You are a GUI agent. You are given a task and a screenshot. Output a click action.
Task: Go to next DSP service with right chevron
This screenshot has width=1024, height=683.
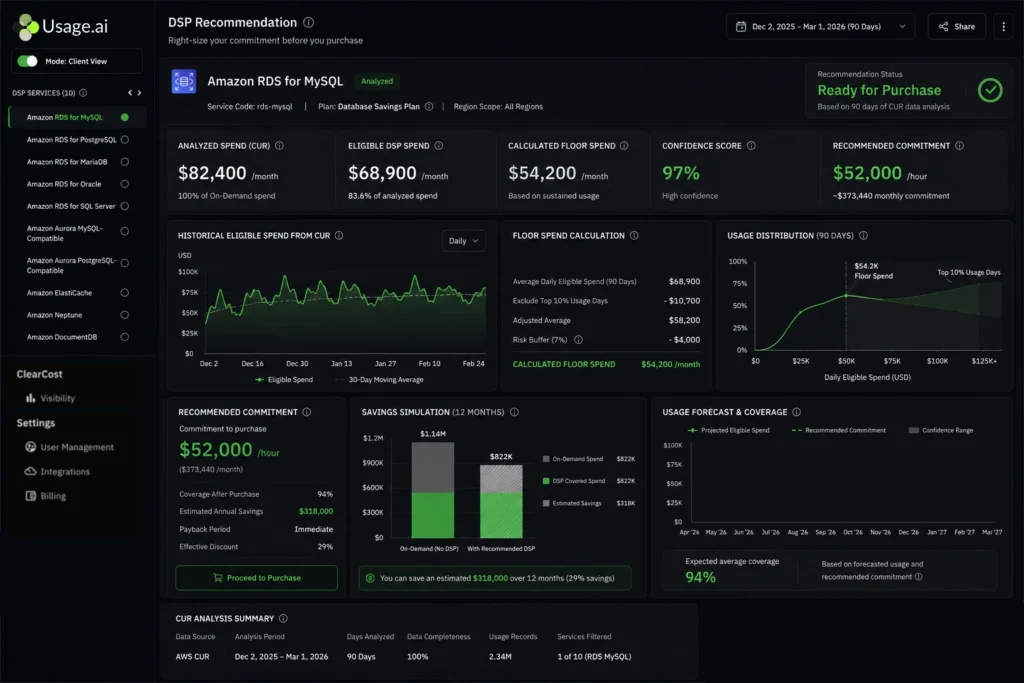coord(139,93)
